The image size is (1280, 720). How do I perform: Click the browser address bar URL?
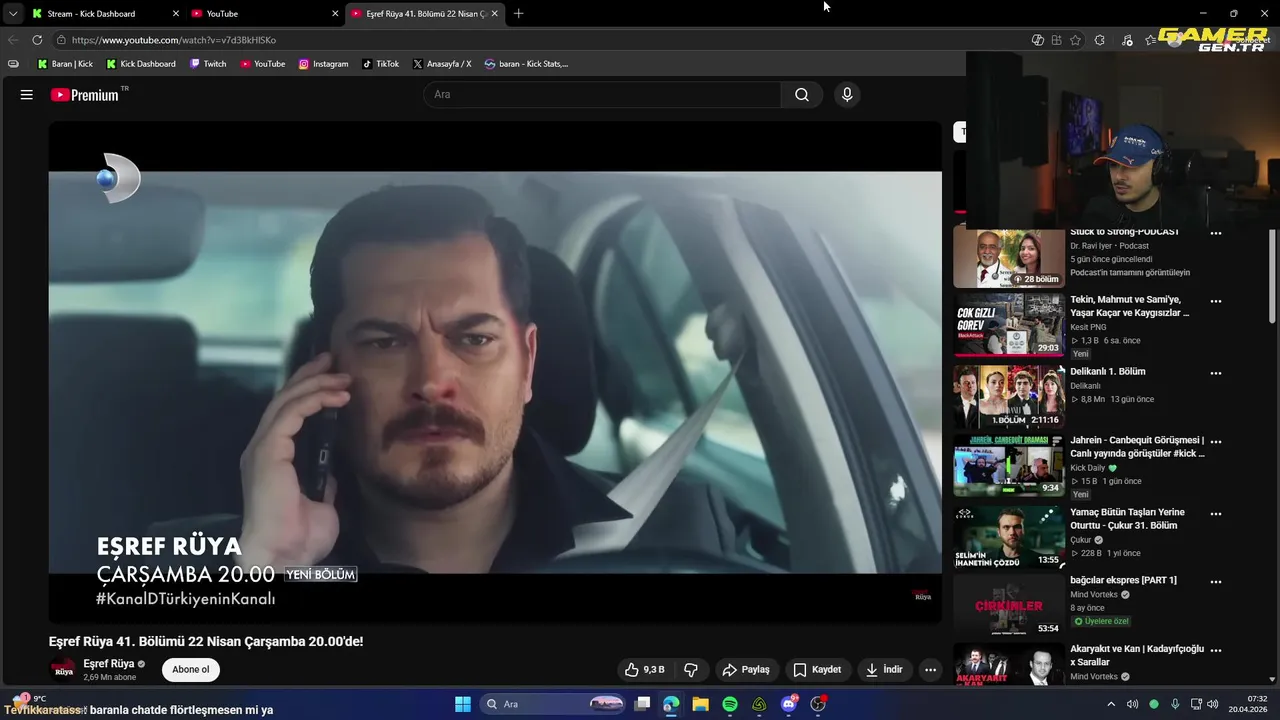[174, 40]
